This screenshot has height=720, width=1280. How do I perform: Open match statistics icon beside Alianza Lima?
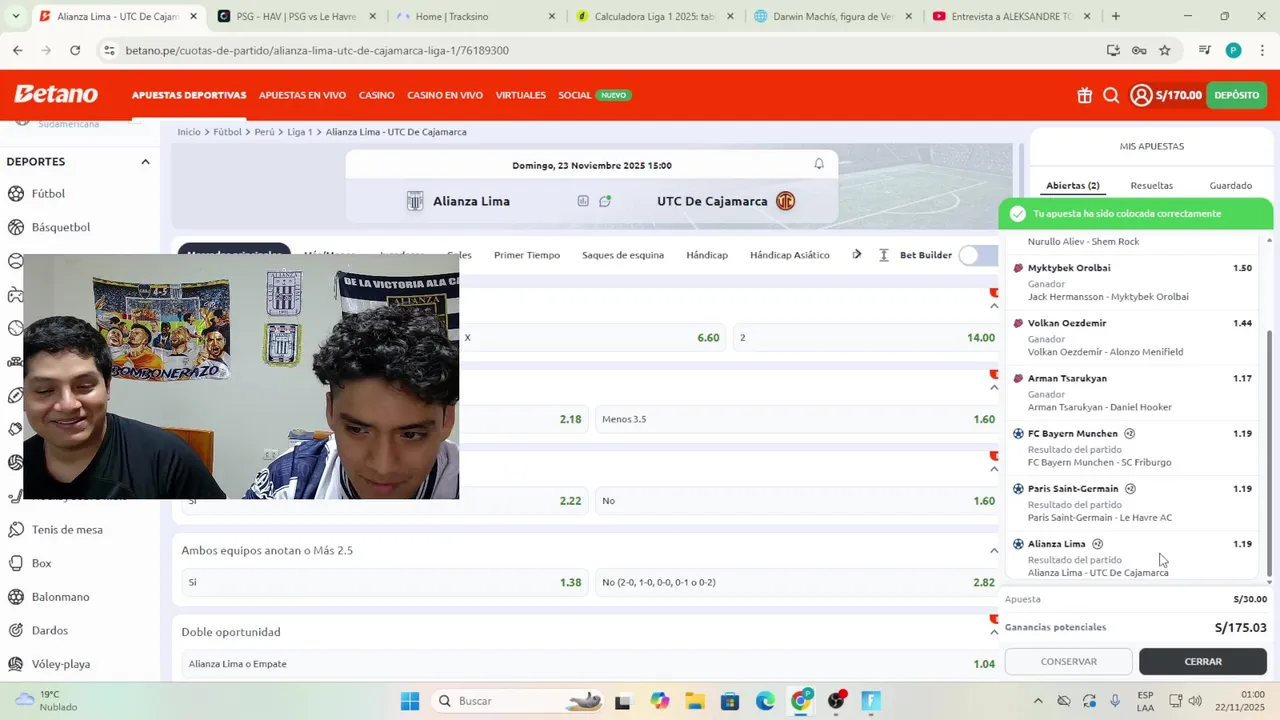coord(583,201)
